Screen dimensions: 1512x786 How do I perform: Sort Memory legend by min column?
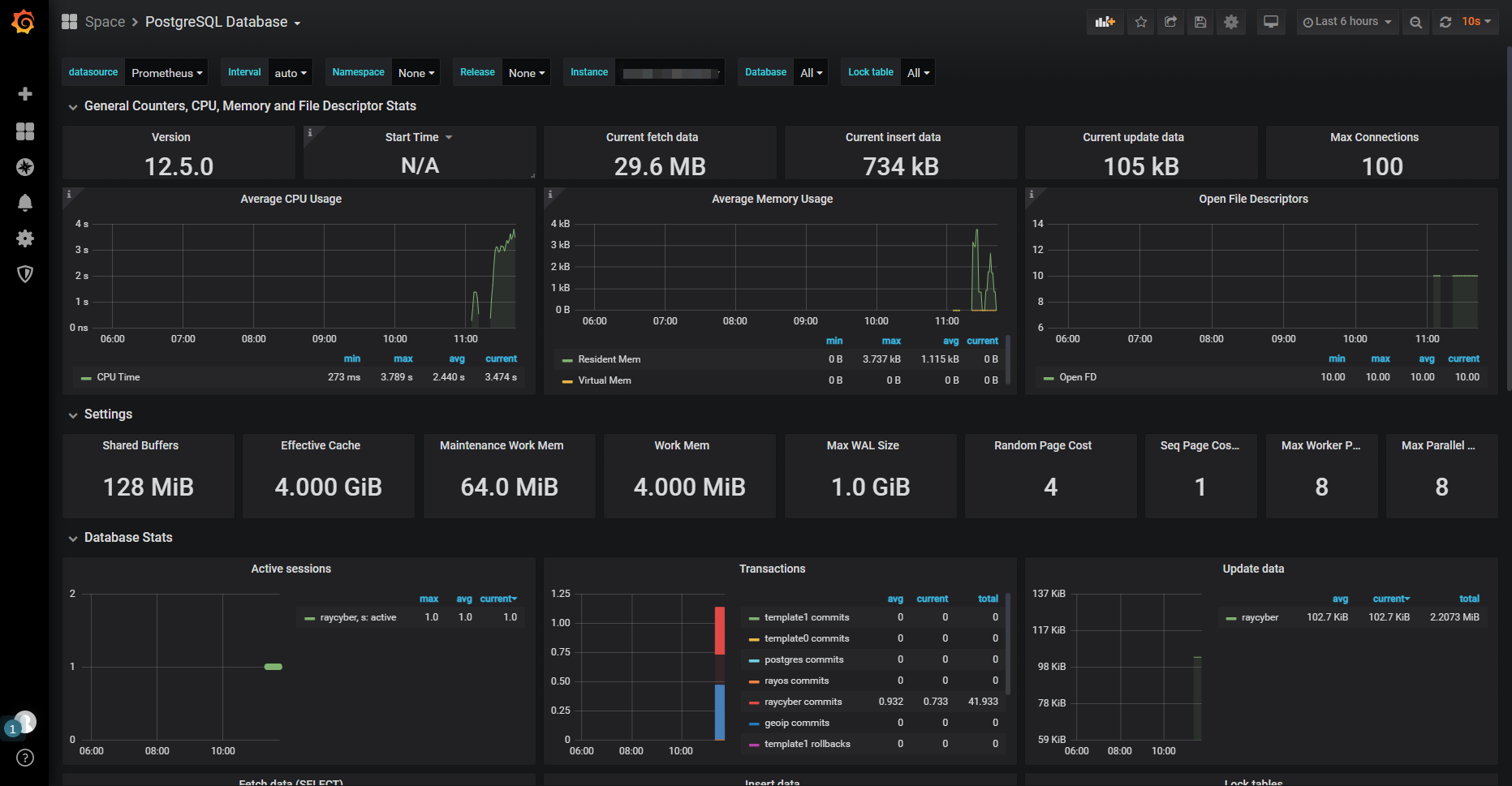pyautogui.click(x=834, y=341)
